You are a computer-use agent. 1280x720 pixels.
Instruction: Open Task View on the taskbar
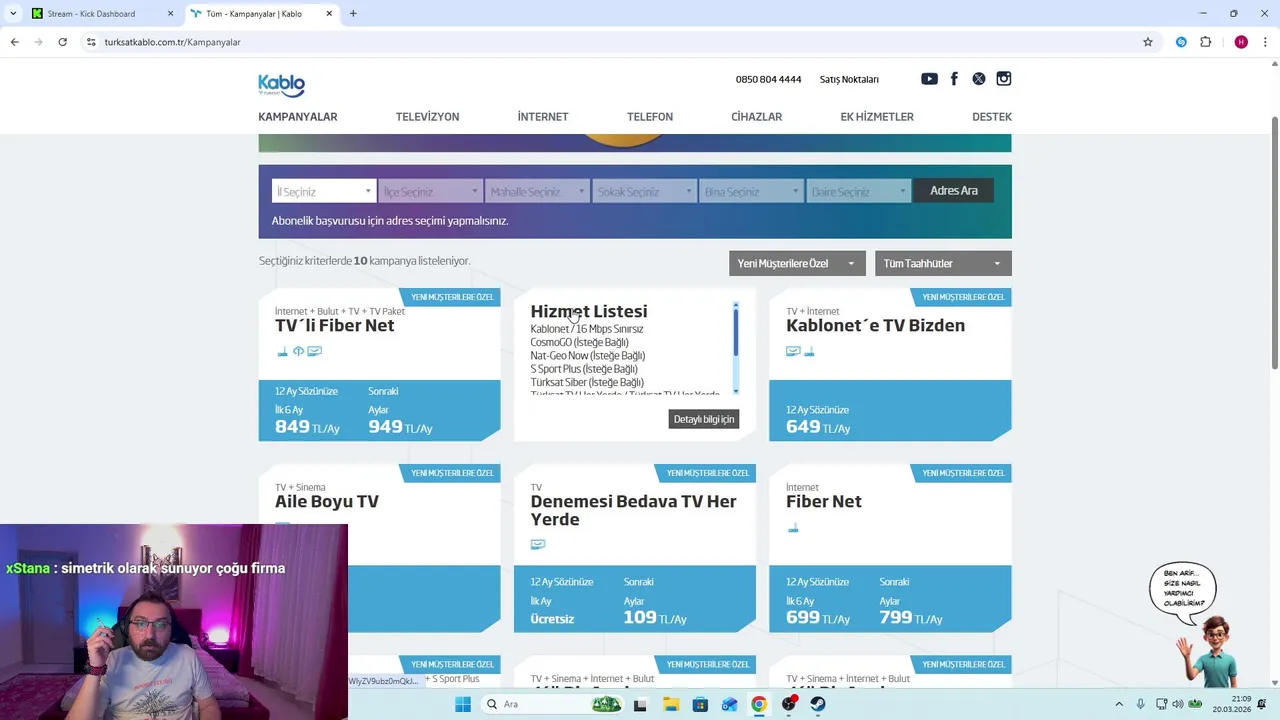(x=640, y=704)
